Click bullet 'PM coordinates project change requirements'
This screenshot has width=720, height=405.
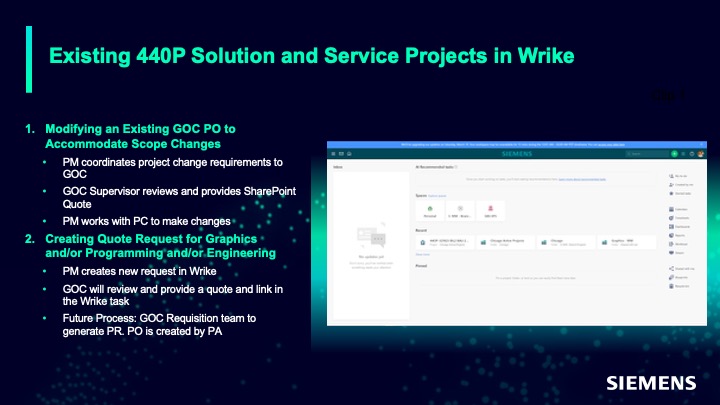[173, 168]
